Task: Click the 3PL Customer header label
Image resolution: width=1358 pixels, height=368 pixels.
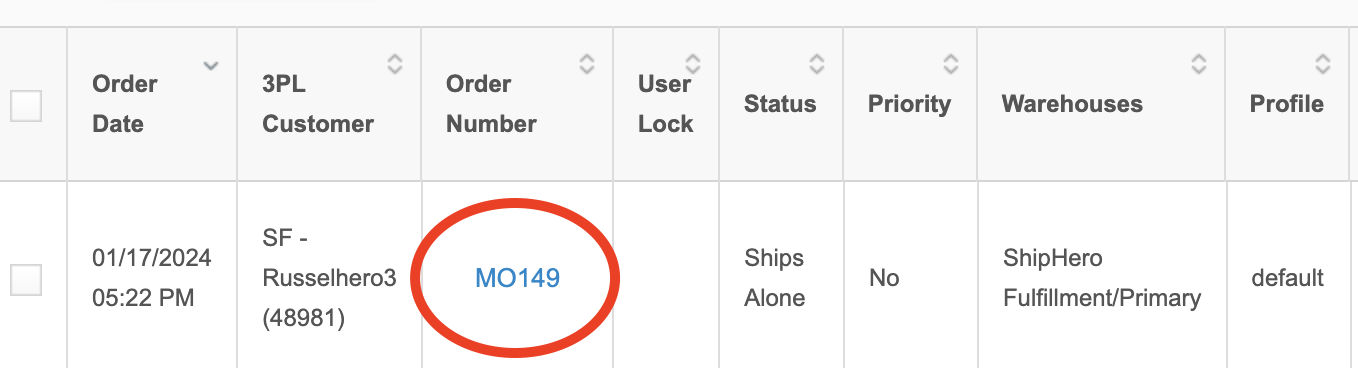Action: click(x=318, y=104)
